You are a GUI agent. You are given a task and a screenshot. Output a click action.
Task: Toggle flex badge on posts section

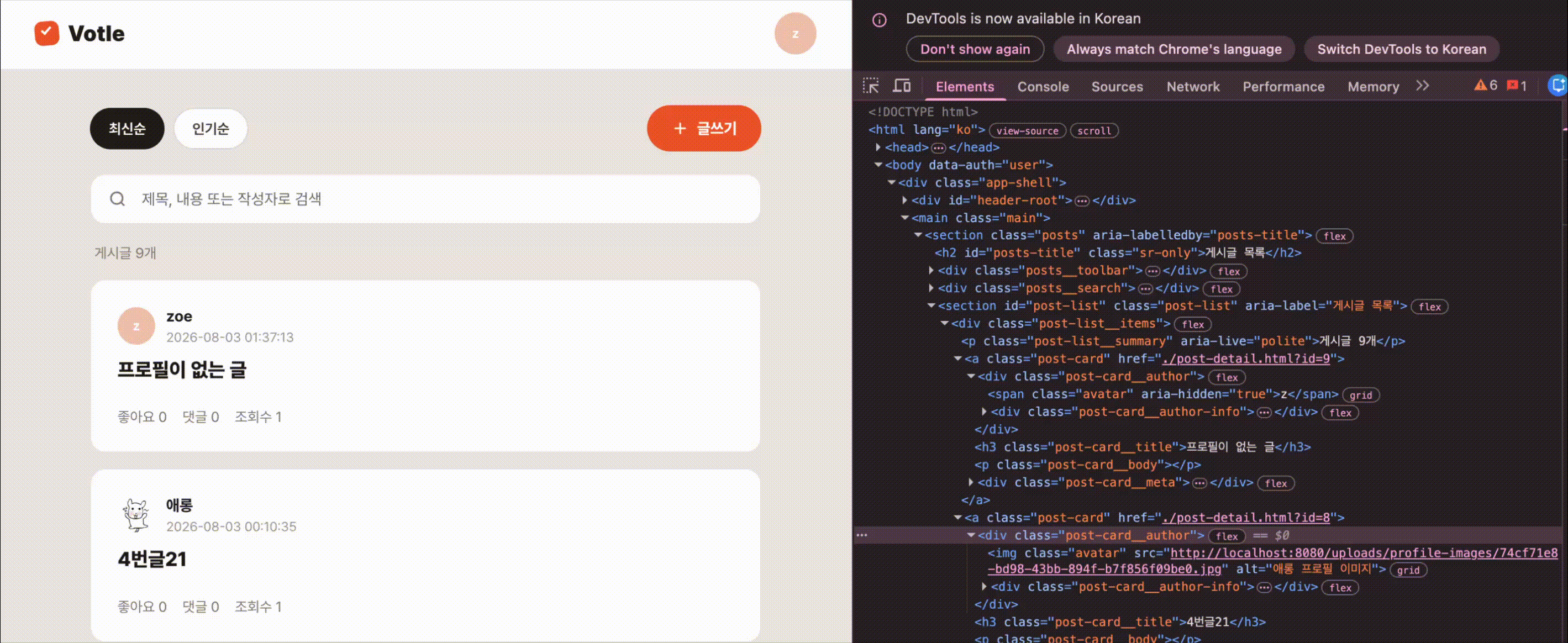[x=1334, y=236]
